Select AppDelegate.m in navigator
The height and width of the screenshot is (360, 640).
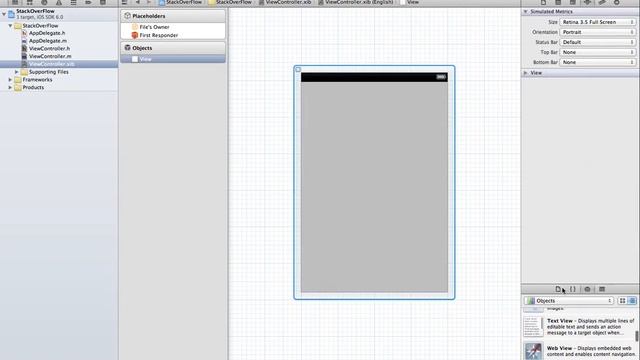point(48,41)
